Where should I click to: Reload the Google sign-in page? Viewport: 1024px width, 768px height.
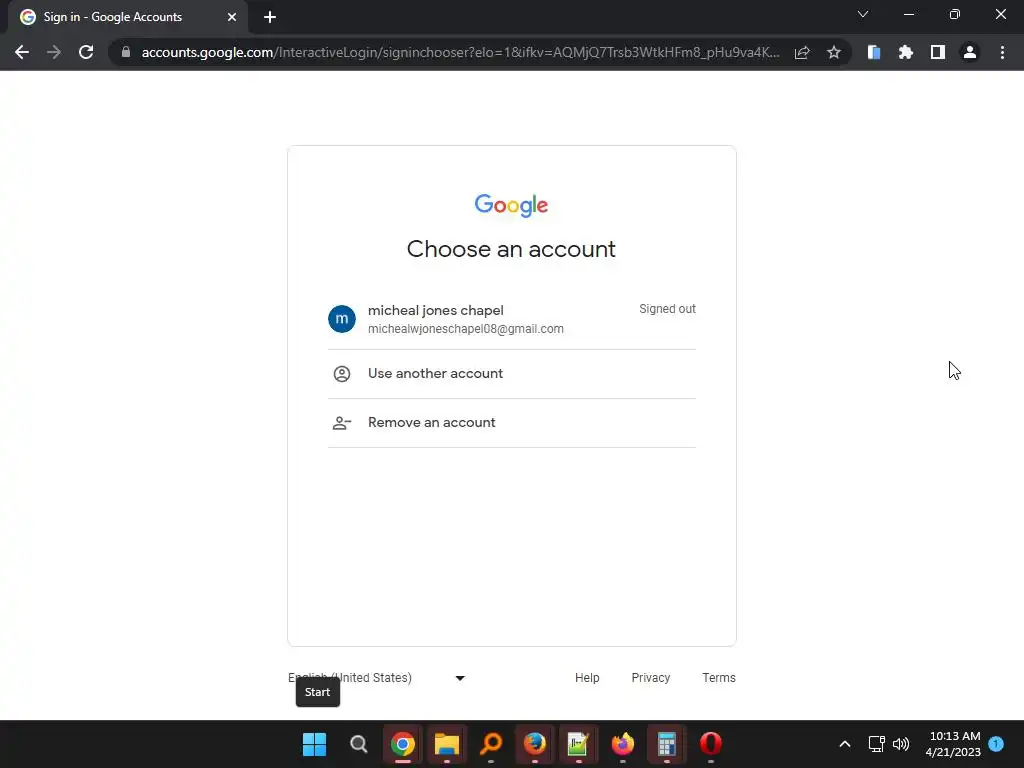86,52
